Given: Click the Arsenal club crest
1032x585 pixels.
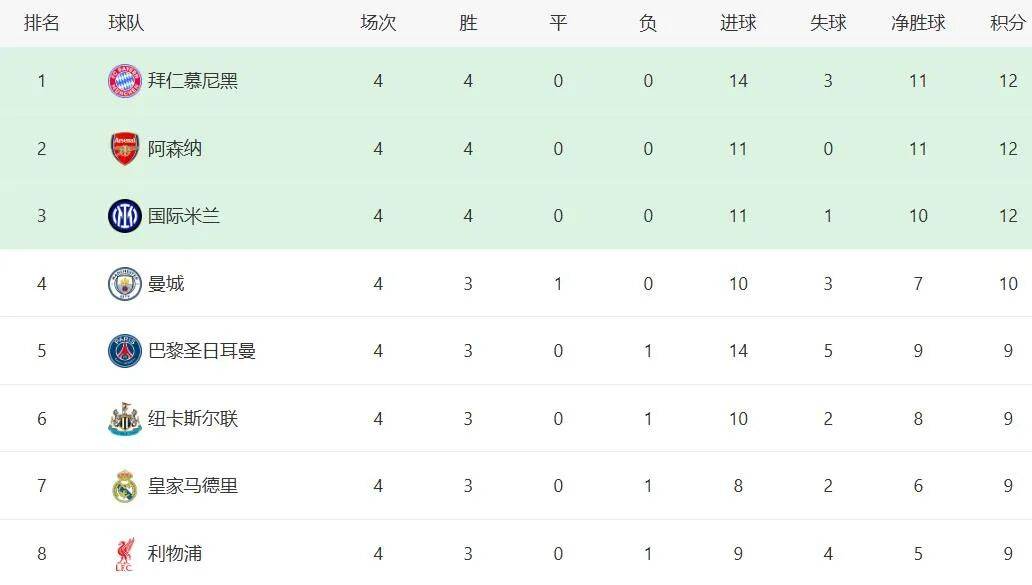Looking at the screenshot, I should [x=125, y=149].
